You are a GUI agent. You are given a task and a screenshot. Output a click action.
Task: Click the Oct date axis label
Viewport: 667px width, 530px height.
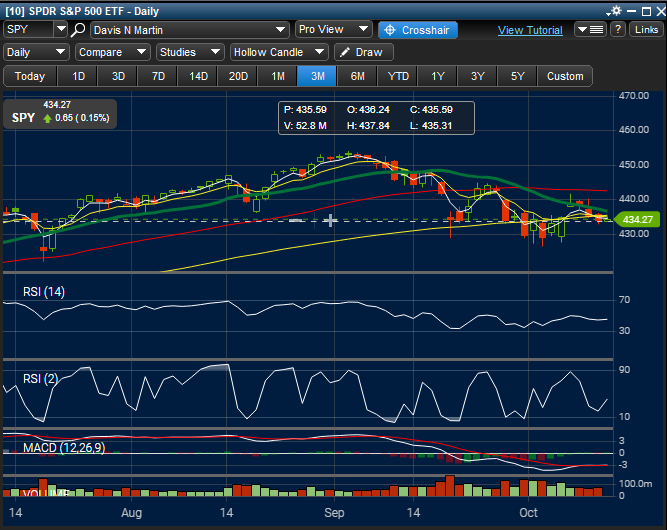(x=528, y=513)
